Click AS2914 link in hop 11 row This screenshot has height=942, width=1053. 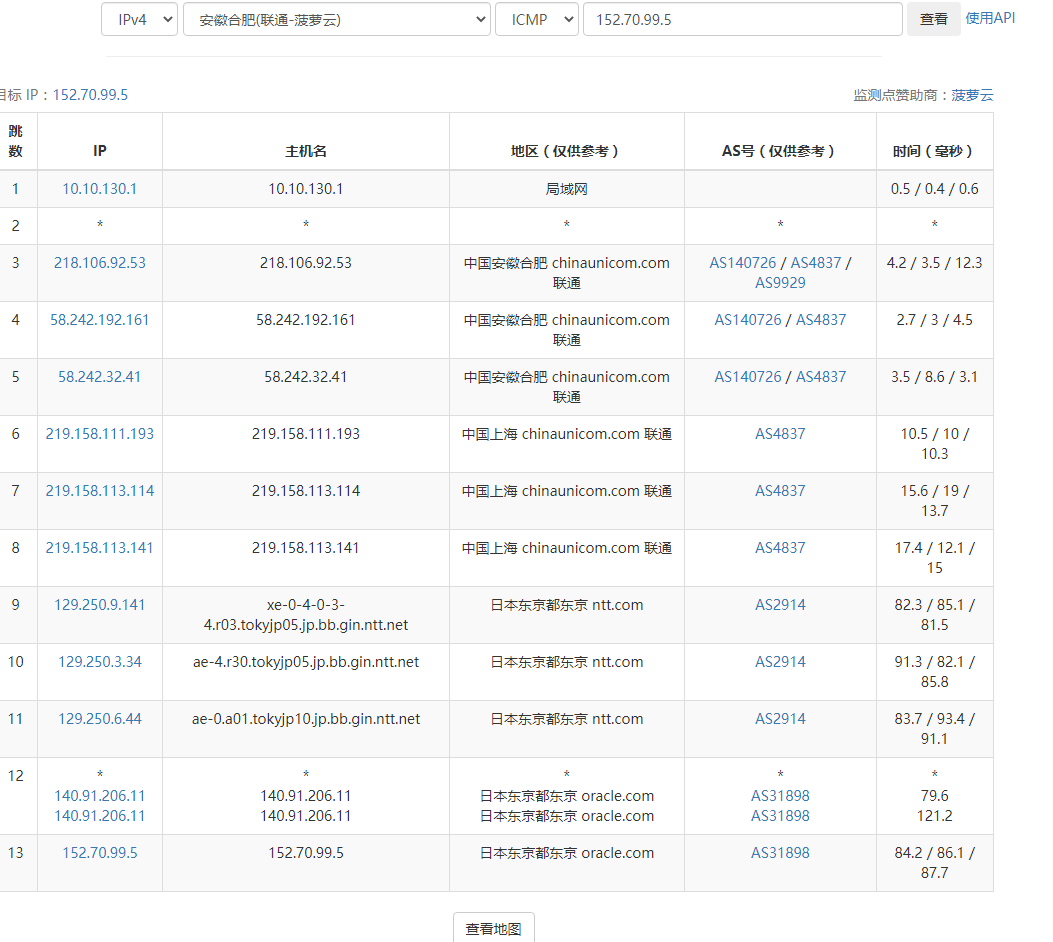pos(780,719)
